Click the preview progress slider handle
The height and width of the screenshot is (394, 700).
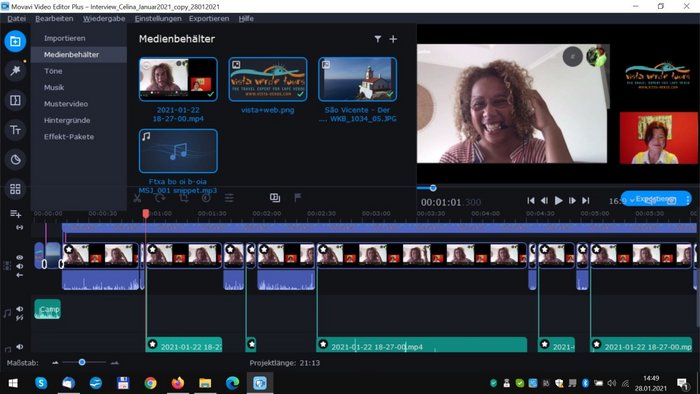click(433, 188)
